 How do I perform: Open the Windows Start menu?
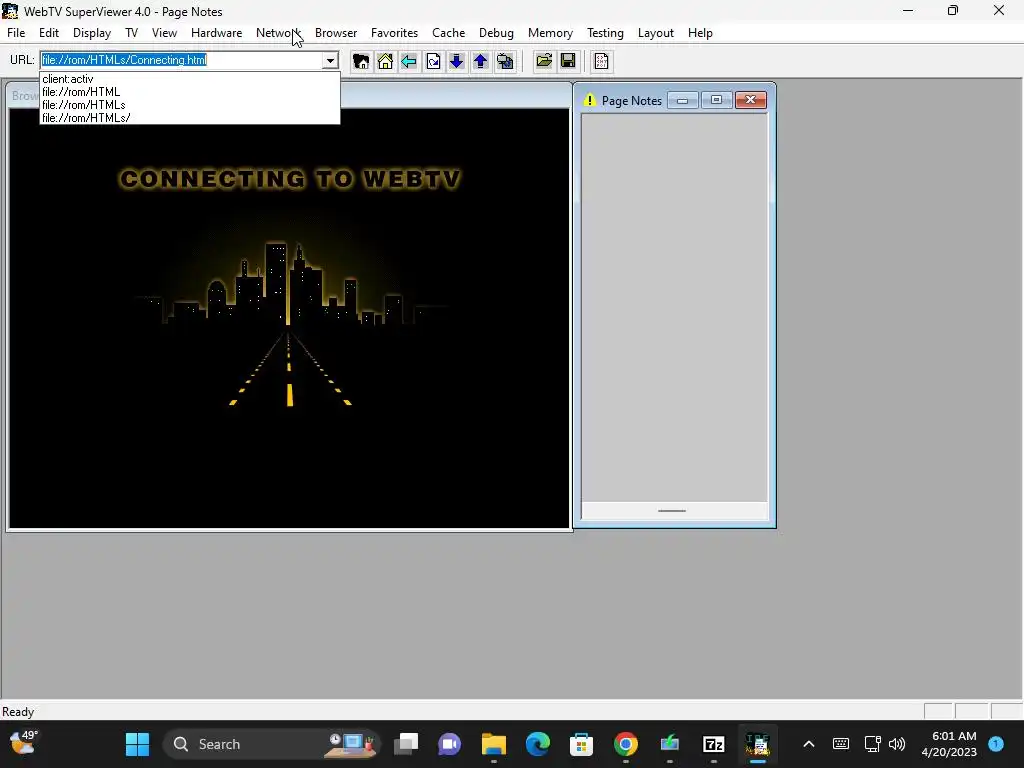(137, 744)
